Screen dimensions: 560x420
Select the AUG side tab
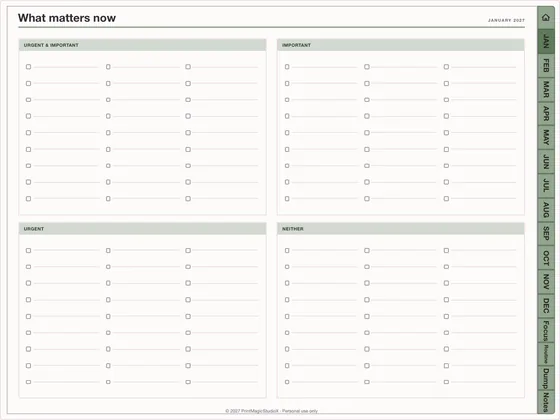click(546, 209)
